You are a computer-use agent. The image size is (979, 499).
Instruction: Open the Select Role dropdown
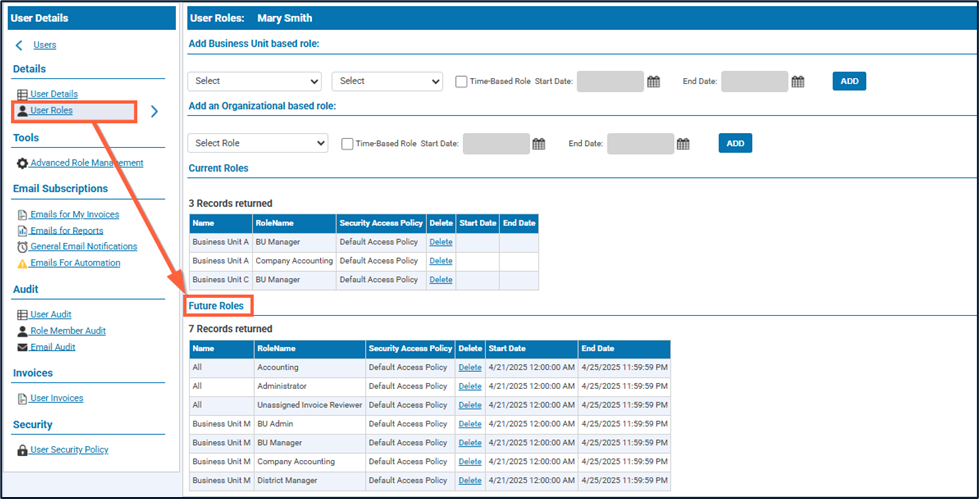coord(257,143)
